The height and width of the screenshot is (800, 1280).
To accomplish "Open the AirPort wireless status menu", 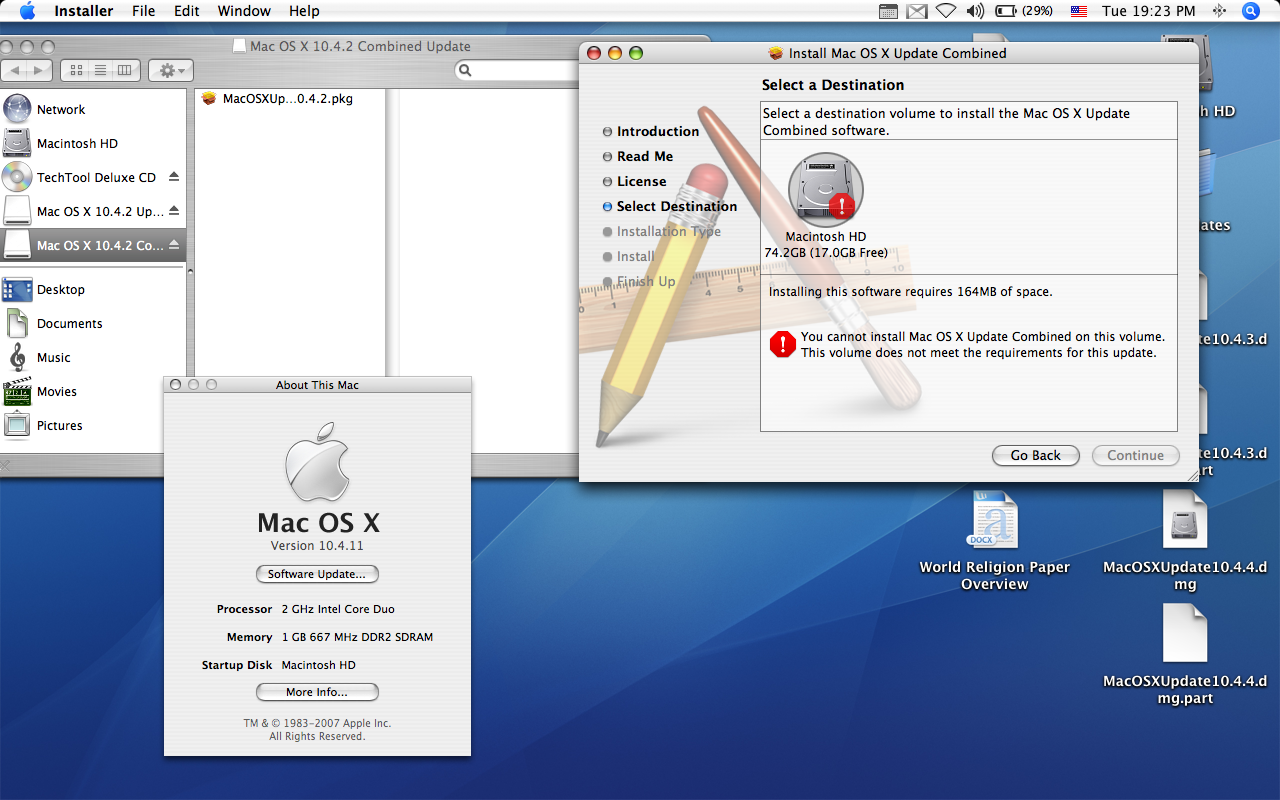I will [x=946, y=11].
